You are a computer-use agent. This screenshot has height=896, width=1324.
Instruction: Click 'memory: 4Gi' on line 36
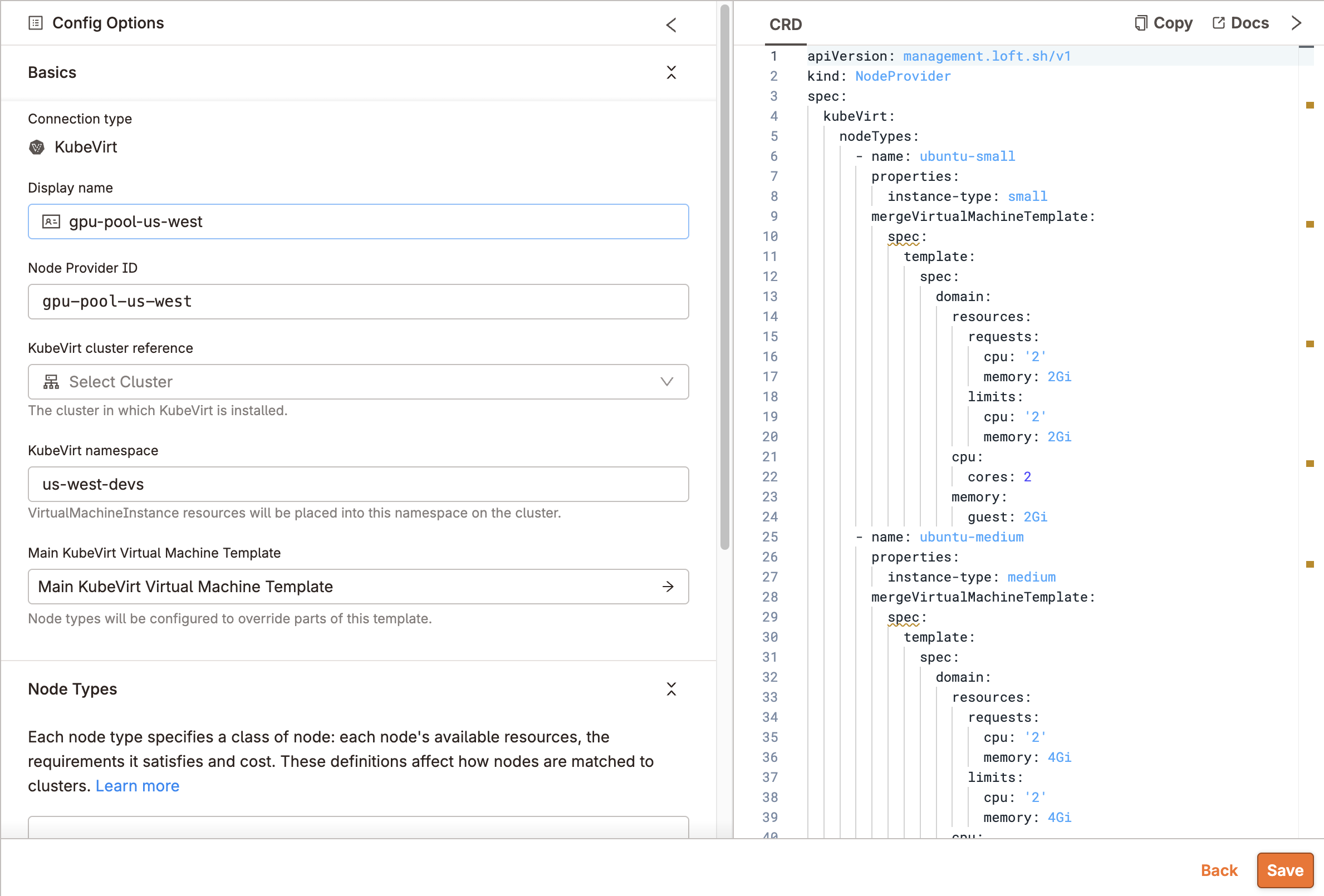[x=1027, y=757]
